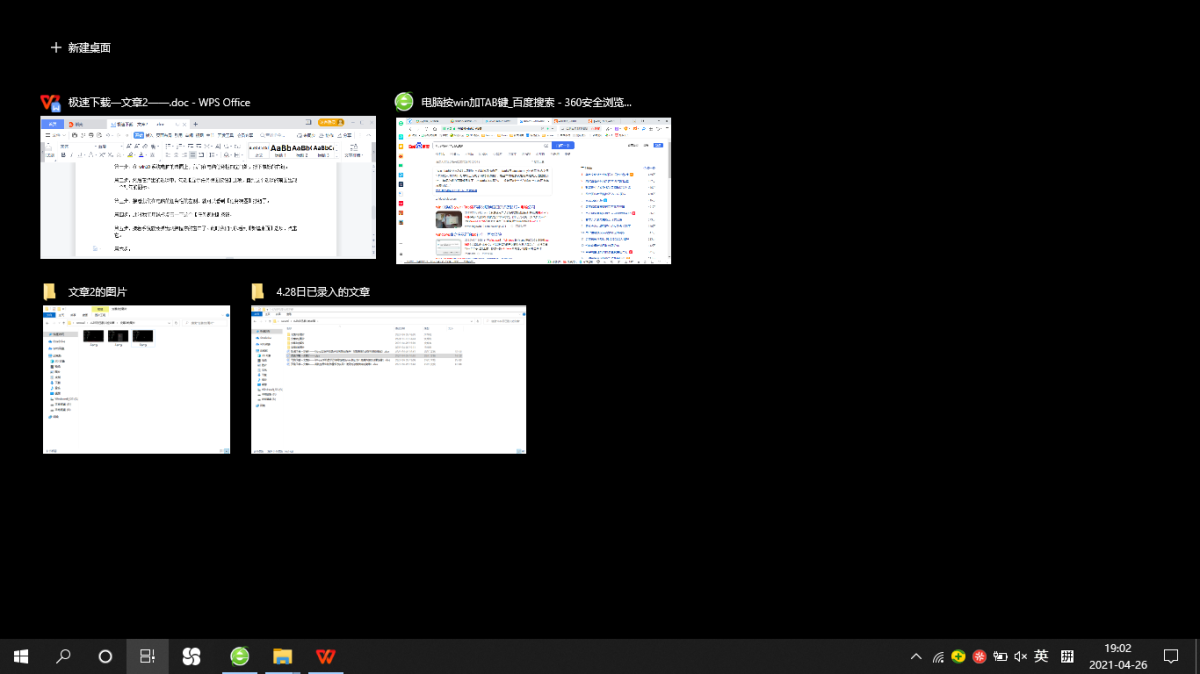The image size is (1200, 674).
Task: Click the taskbar search magnifier icon
Action: (63, 656)
